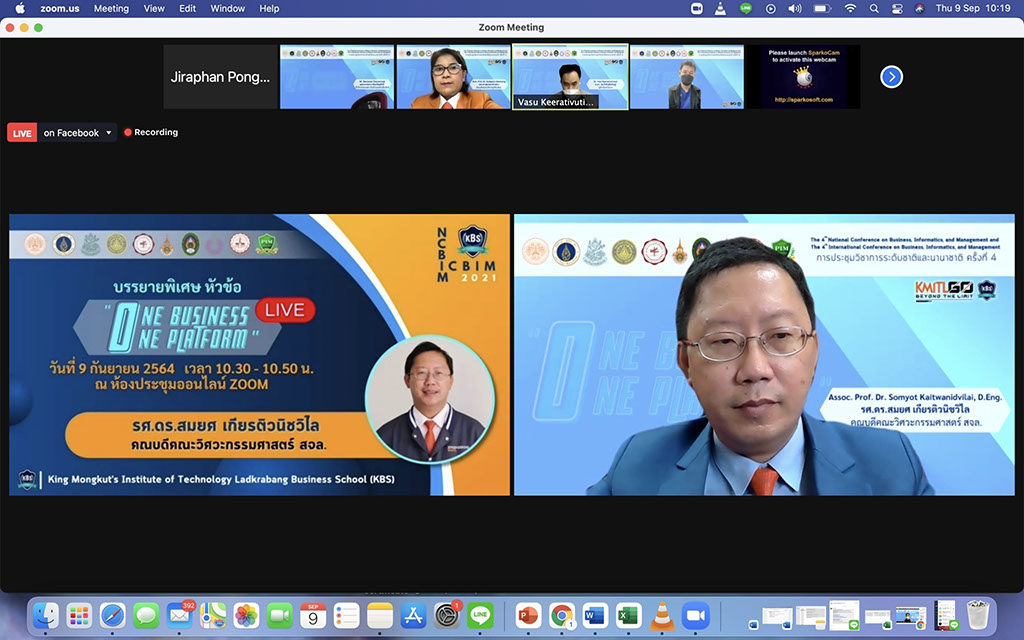The image size is (1024, 640).
Task: Open Calendar showing Sep 9
Action: 313,616
